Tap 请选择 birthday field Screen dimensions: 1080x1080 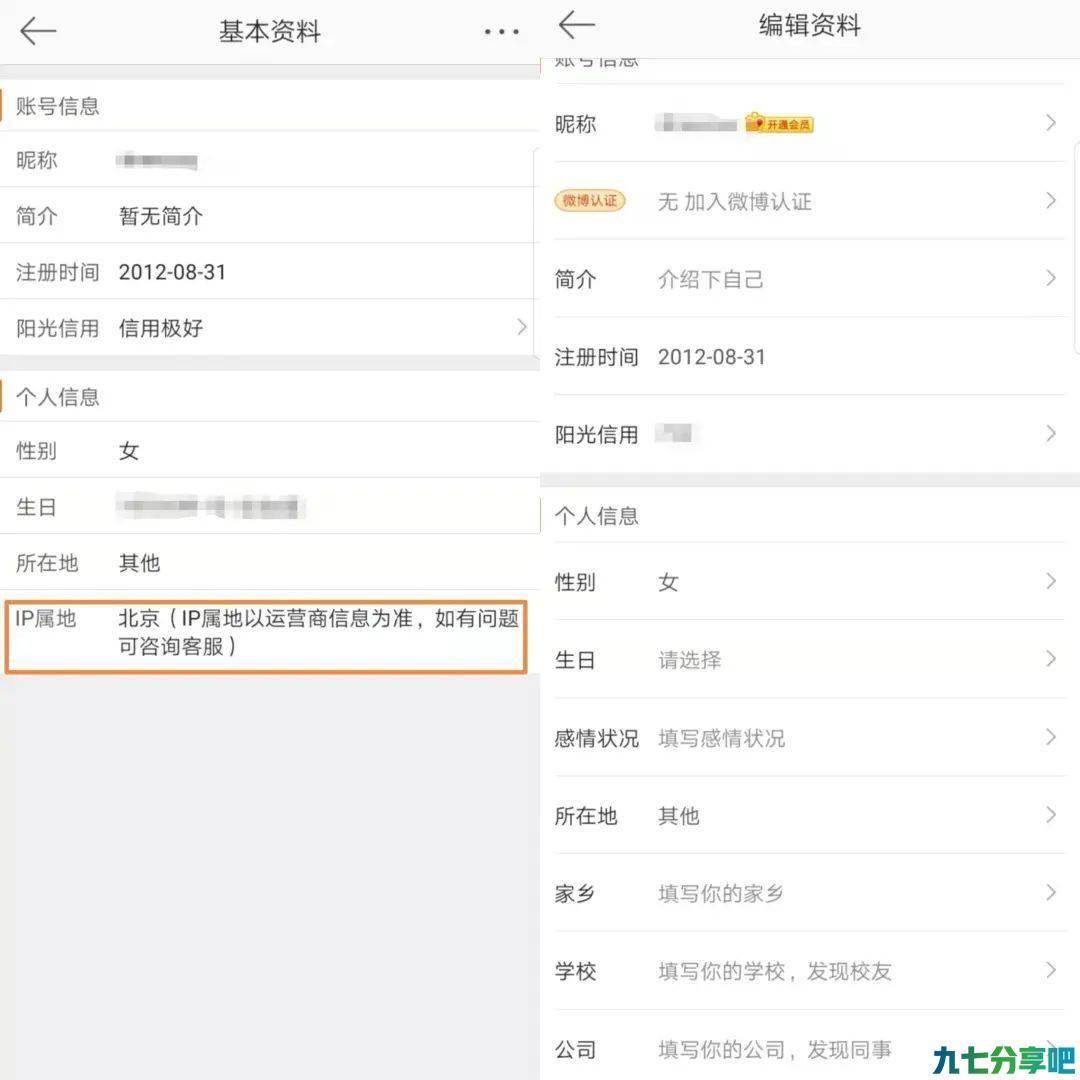pyautogui.click(x=689, y=660)
